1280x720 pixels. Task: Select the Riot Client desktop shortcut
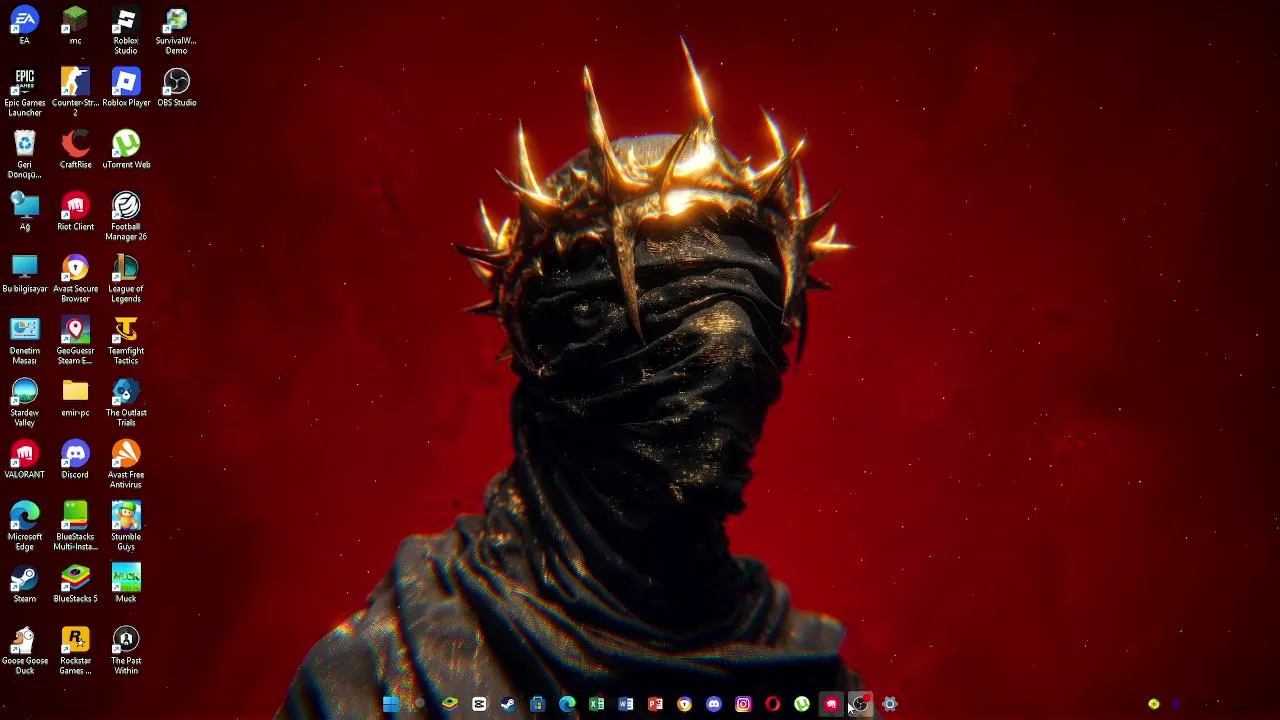click(75, 213)
